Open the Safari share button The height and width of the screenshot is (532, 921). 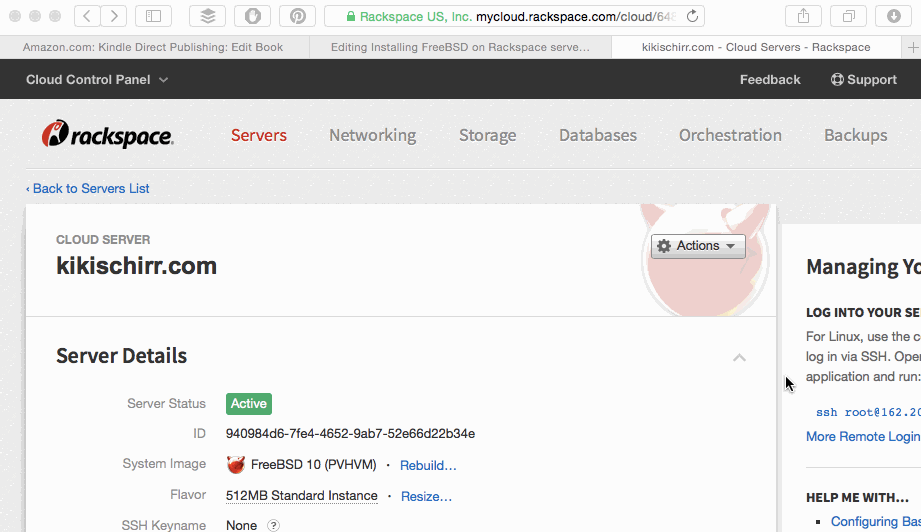pyautogui.click(x=804, y=16)
